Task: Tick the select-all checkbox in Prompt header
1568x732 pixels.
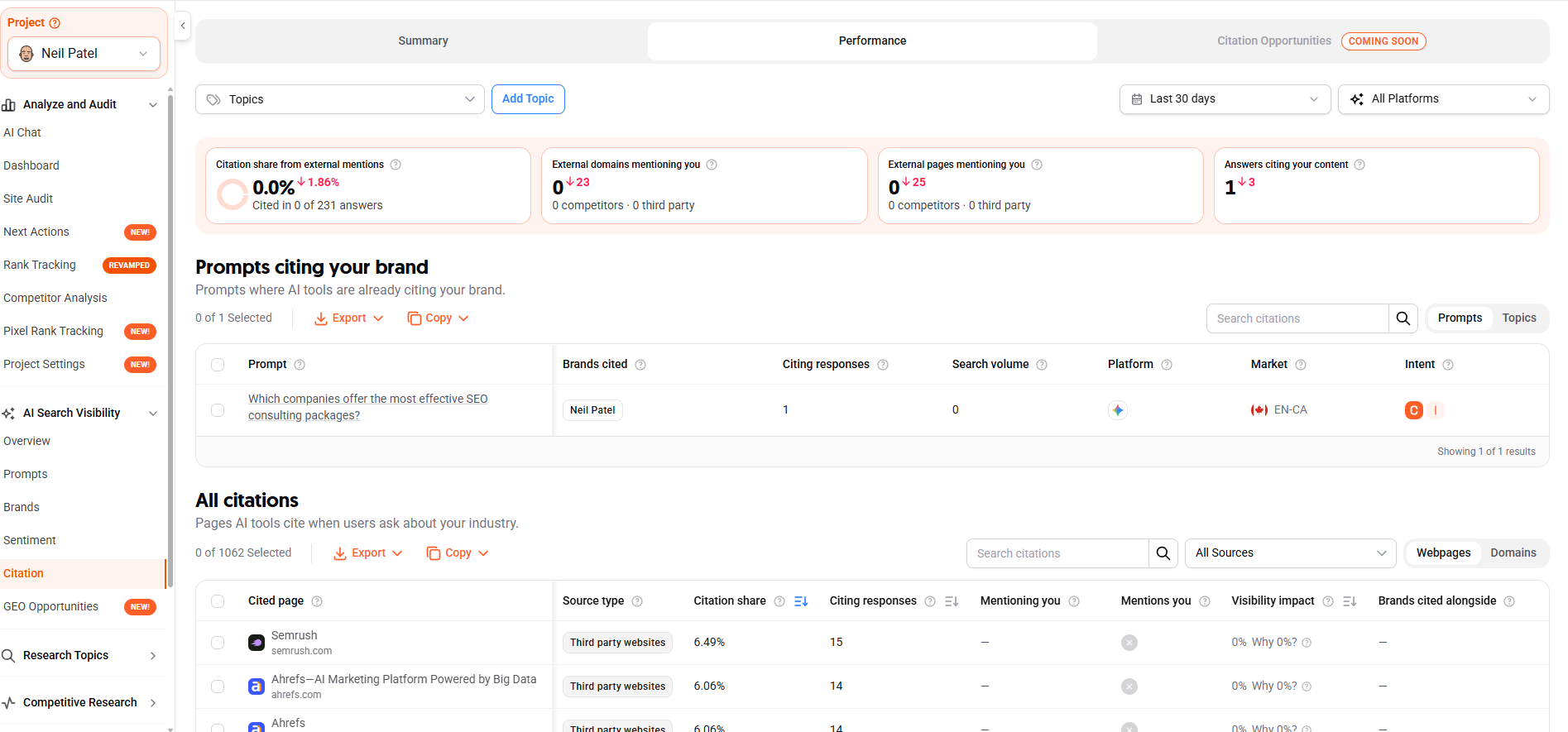Action: pyautogui.click(x=218, y=365)
